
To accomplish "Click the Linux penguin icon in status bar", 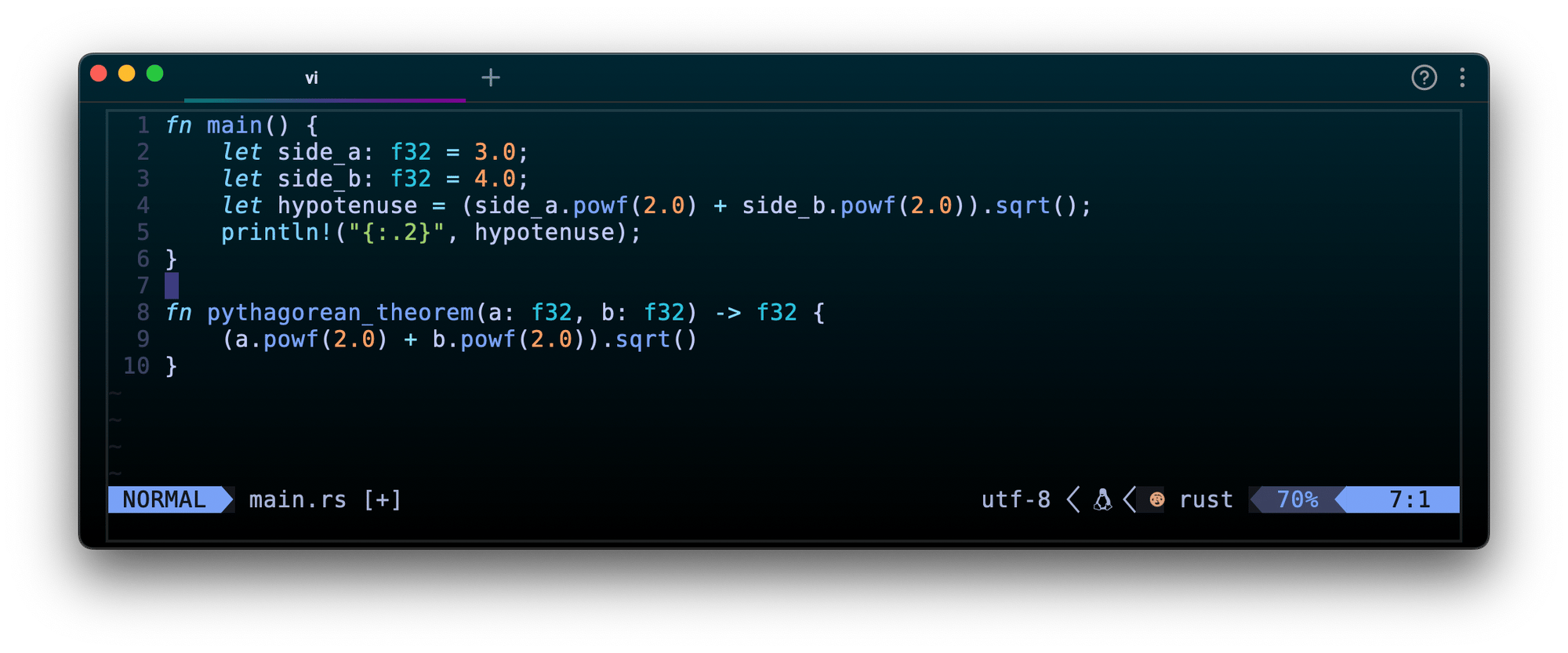I will coord(1103,500).
